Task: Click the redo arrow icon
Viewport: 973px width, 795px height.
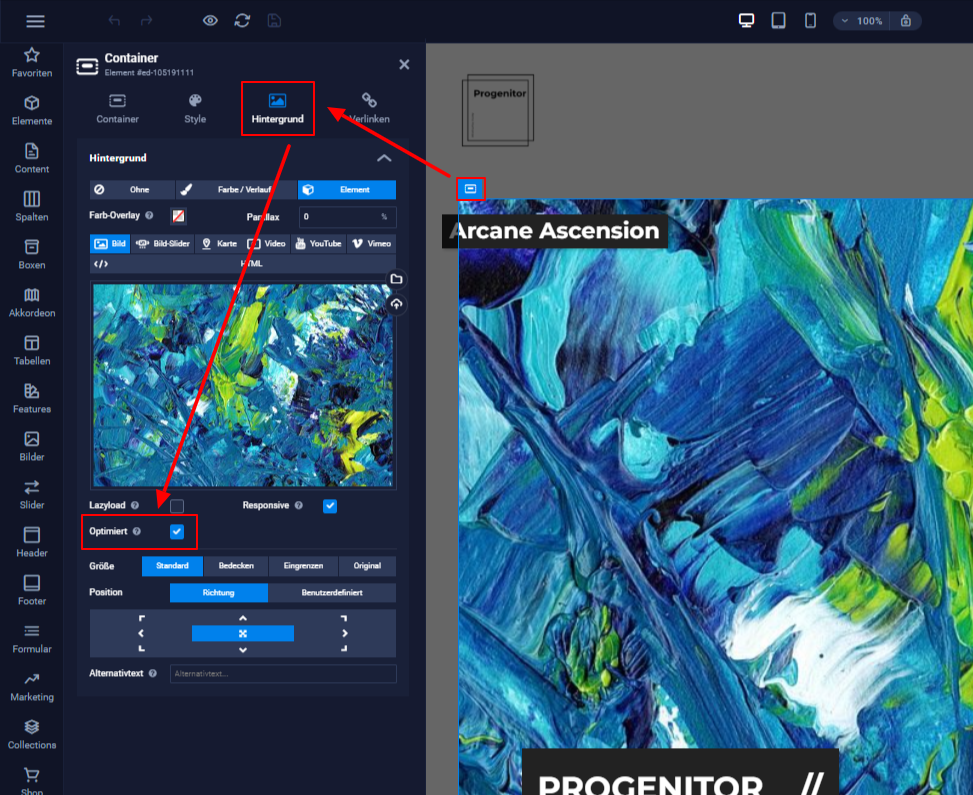Action: (146, 21)
